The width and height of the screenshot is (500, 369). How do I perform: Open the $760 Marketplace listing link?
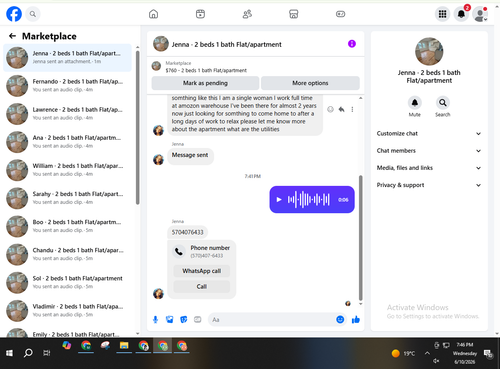tap(206, 70)
